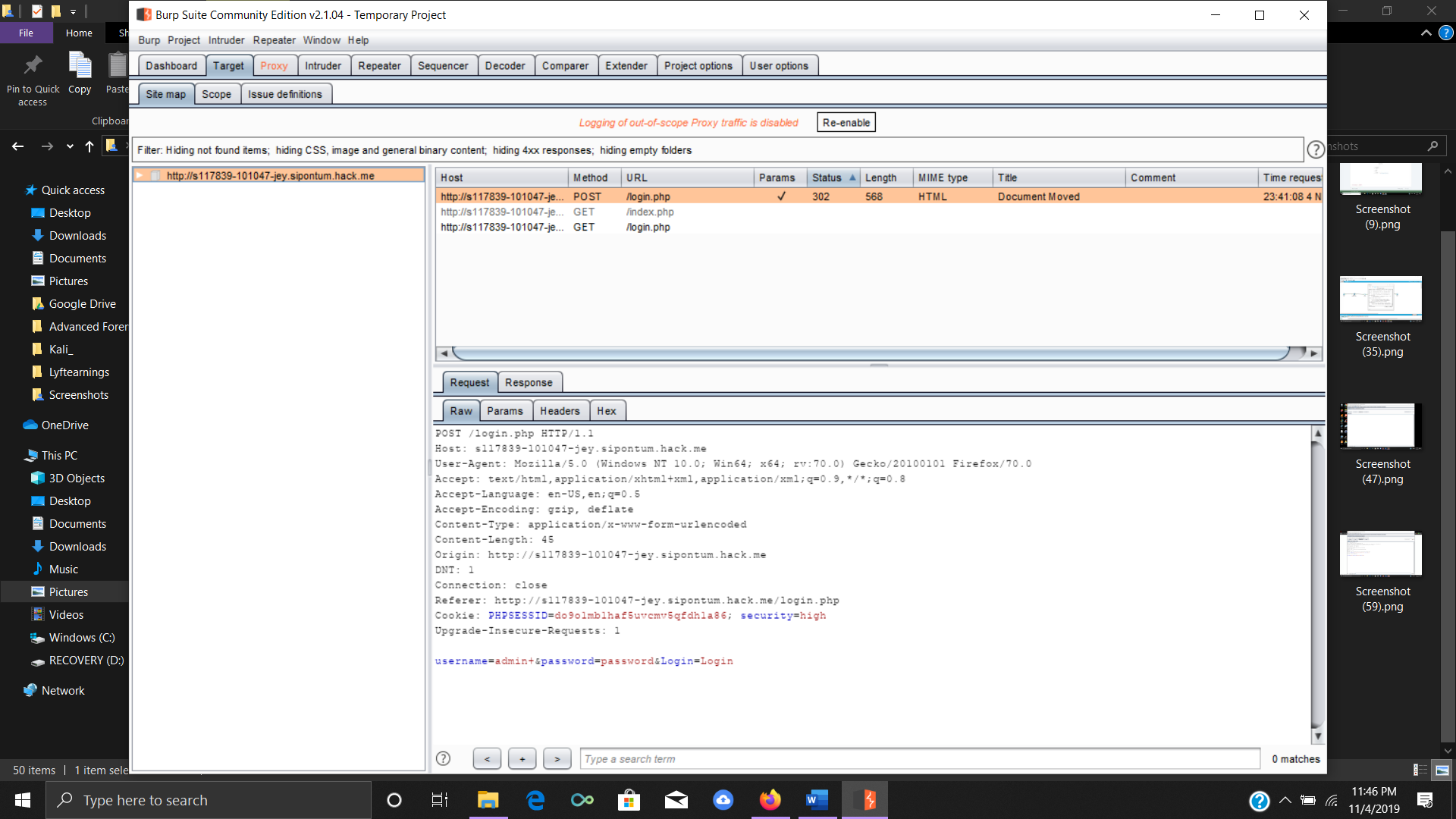1456x819 pixels.
Task: Click the search term input field
Action: [x=920, y=758]
